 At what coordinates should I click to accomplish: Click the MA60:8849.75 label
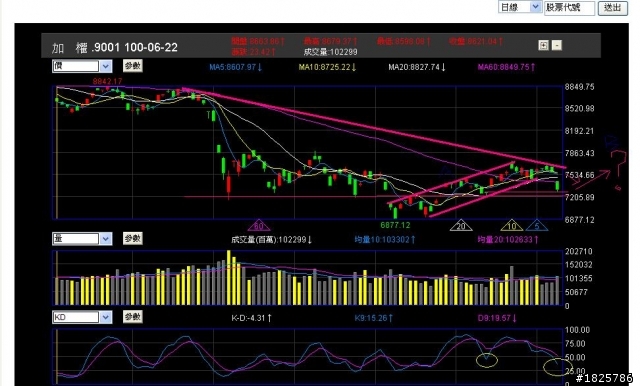click(x=506, y=67)
